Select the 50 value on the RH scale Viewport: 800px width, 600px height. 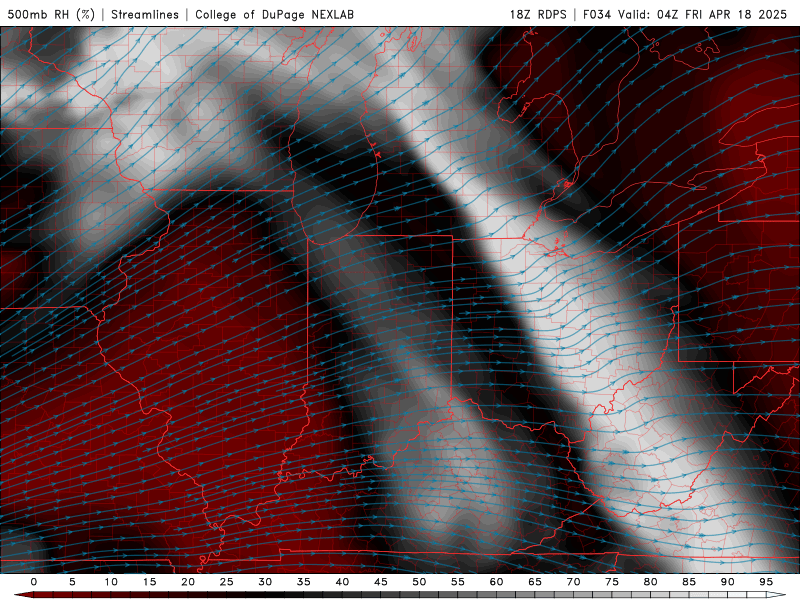coord(419,582)
